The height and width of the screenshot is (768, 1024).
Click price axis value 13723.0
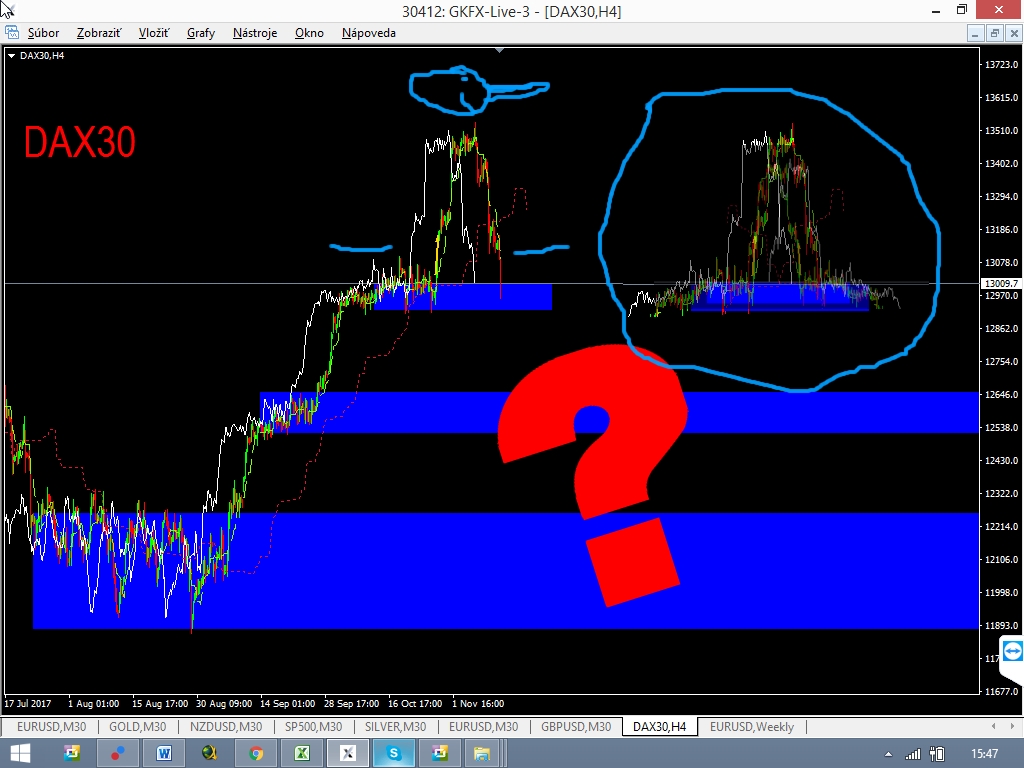1001,65
